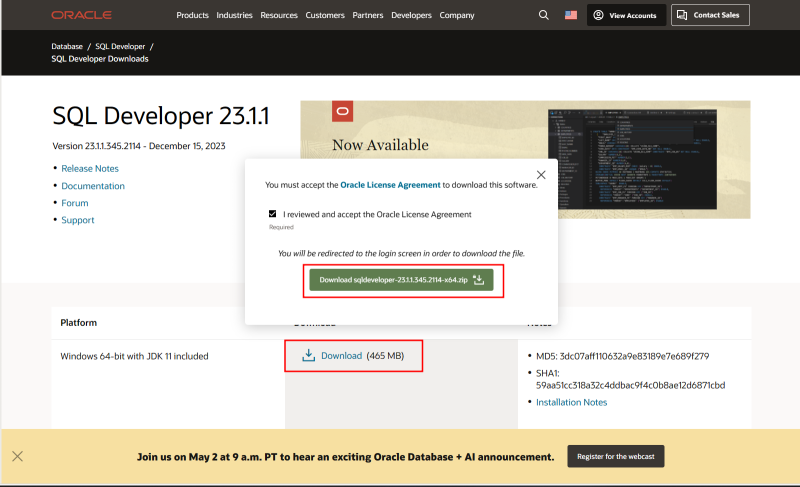The height and width of the screenshot is (487, 800).
Task: Click View Accounts button
Action: 627,15
